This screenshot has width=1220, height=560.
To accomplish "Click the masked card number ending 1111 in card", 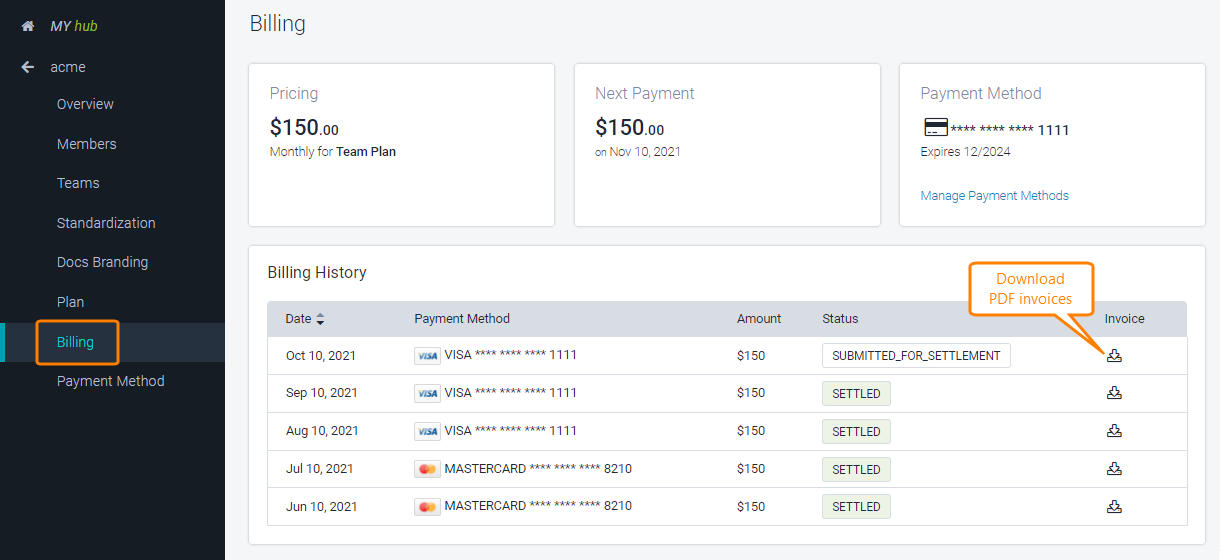I will pyautogui.click(x=1010, y=130).
